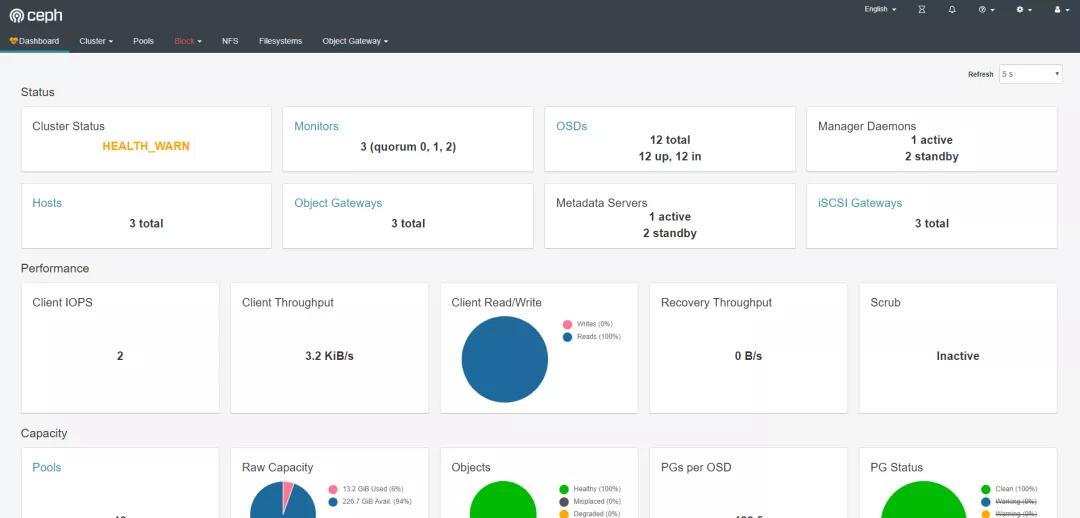Toggle the Reads (100%) legend swatch

click(568, 337)
